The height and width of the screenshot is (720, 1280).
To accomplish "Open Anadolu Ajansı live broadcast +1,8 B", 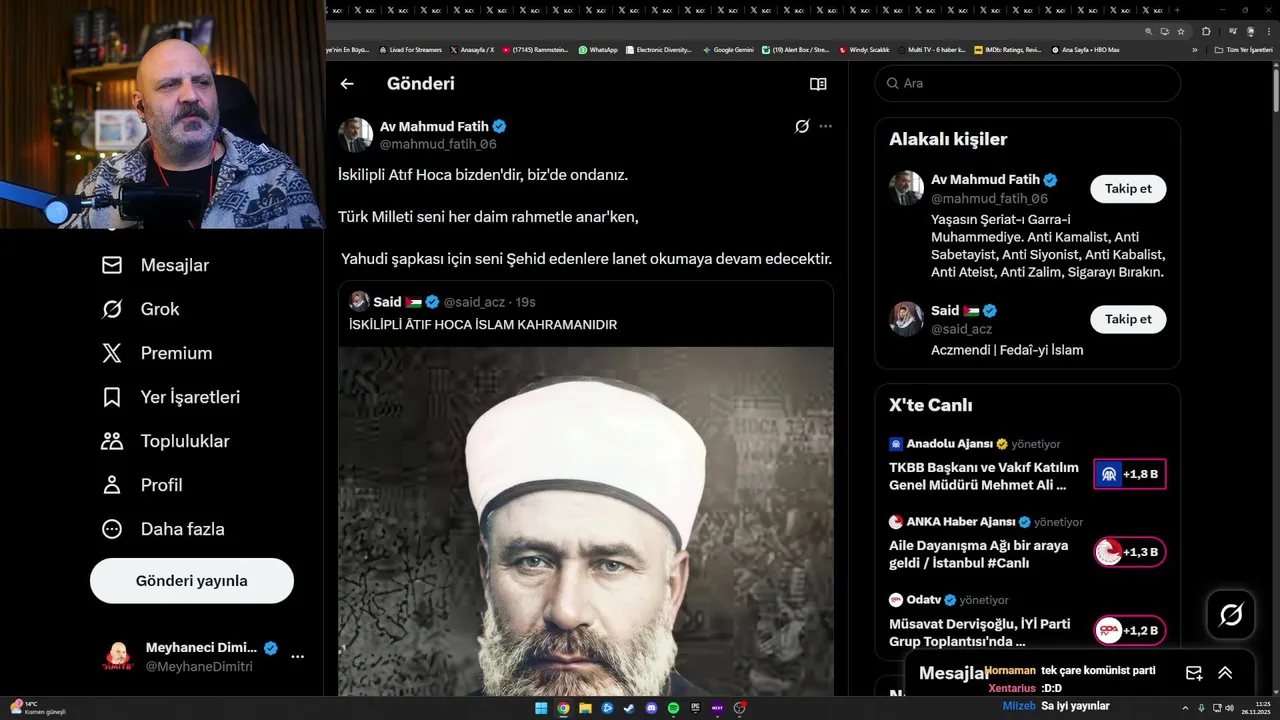I will pyautogui.click(x=1130, y=474).
